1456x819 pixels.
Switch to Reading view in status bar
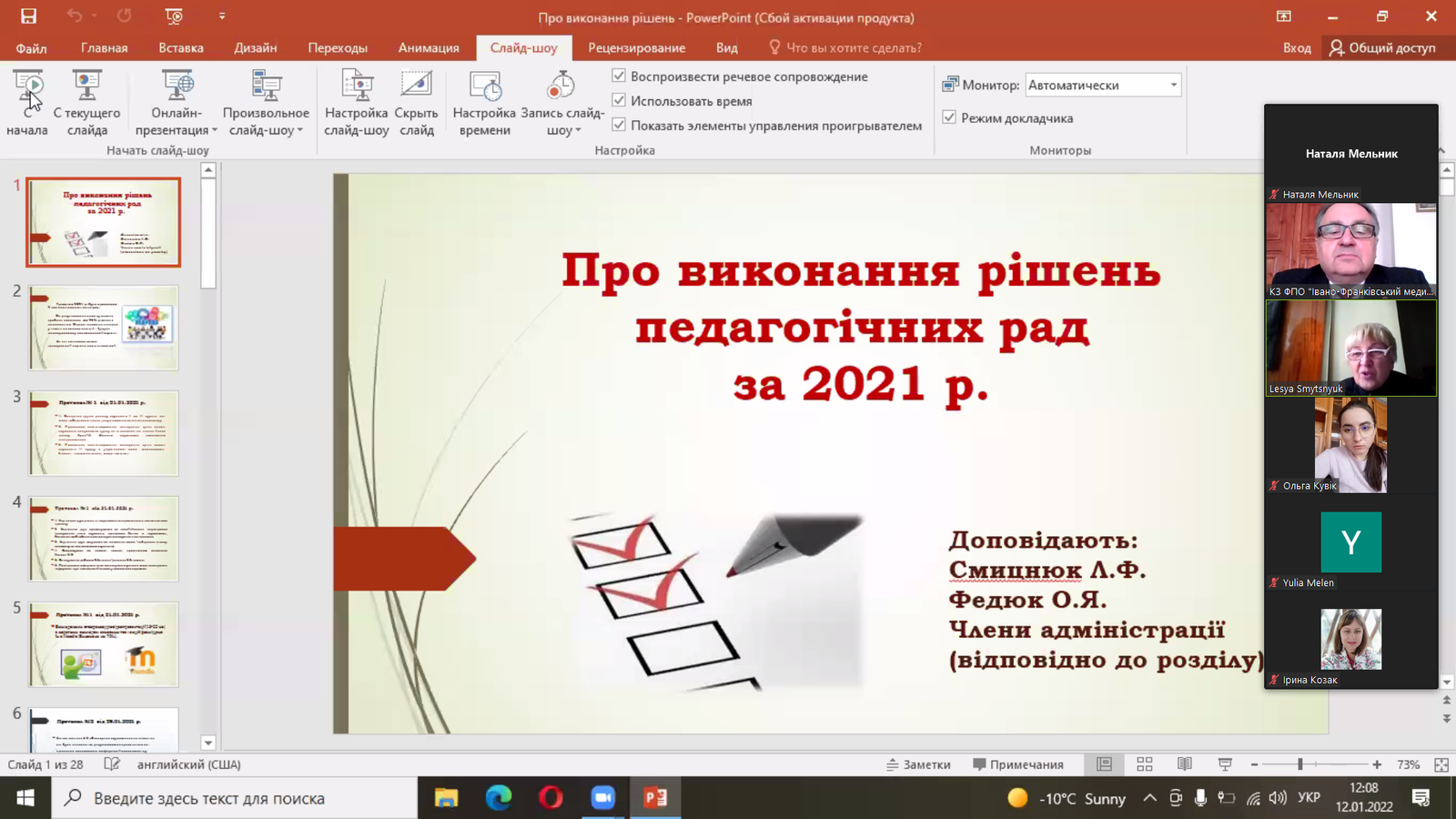pos(1184,764)
